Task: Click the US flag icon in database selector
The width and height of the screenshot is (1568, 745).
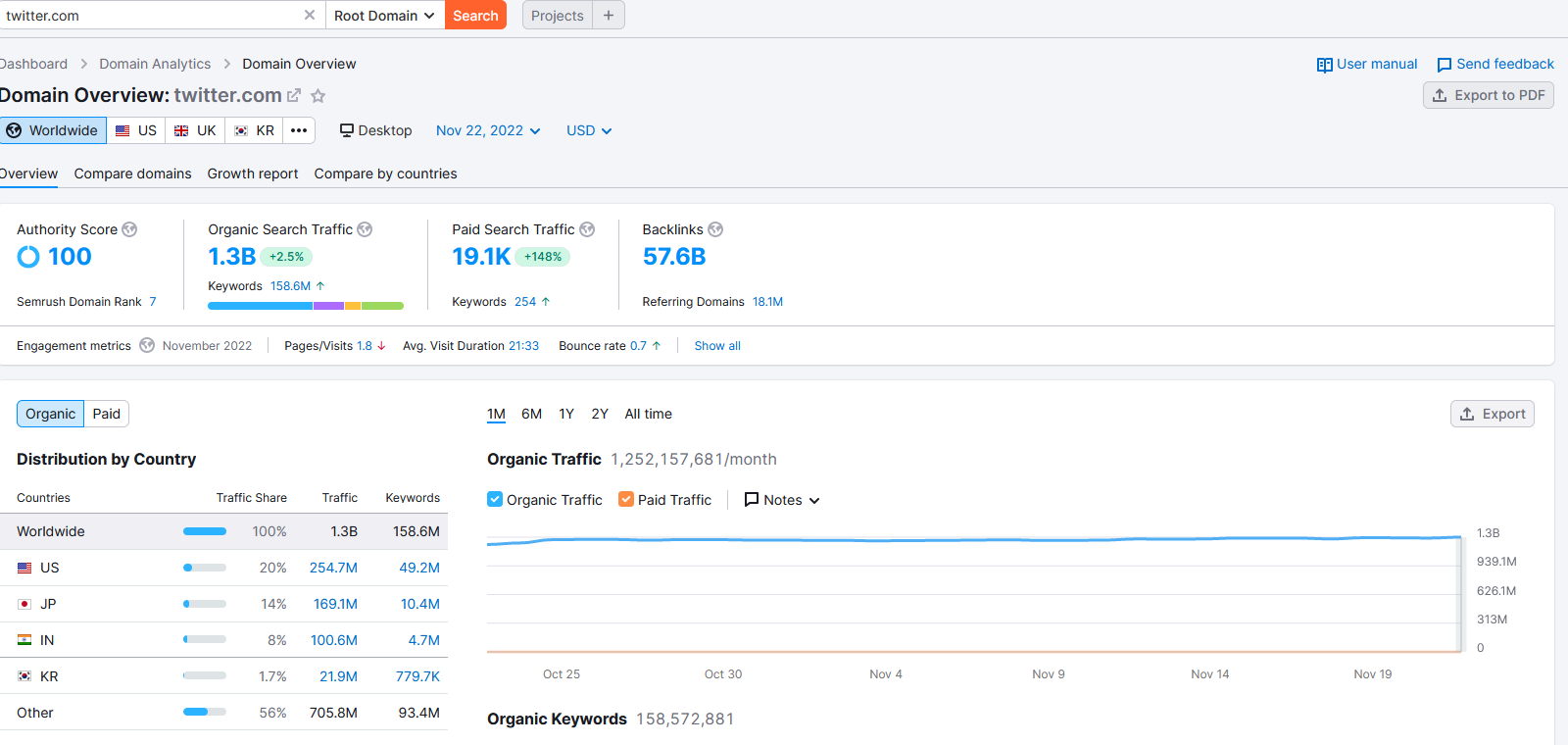Action: coord(122,130)
